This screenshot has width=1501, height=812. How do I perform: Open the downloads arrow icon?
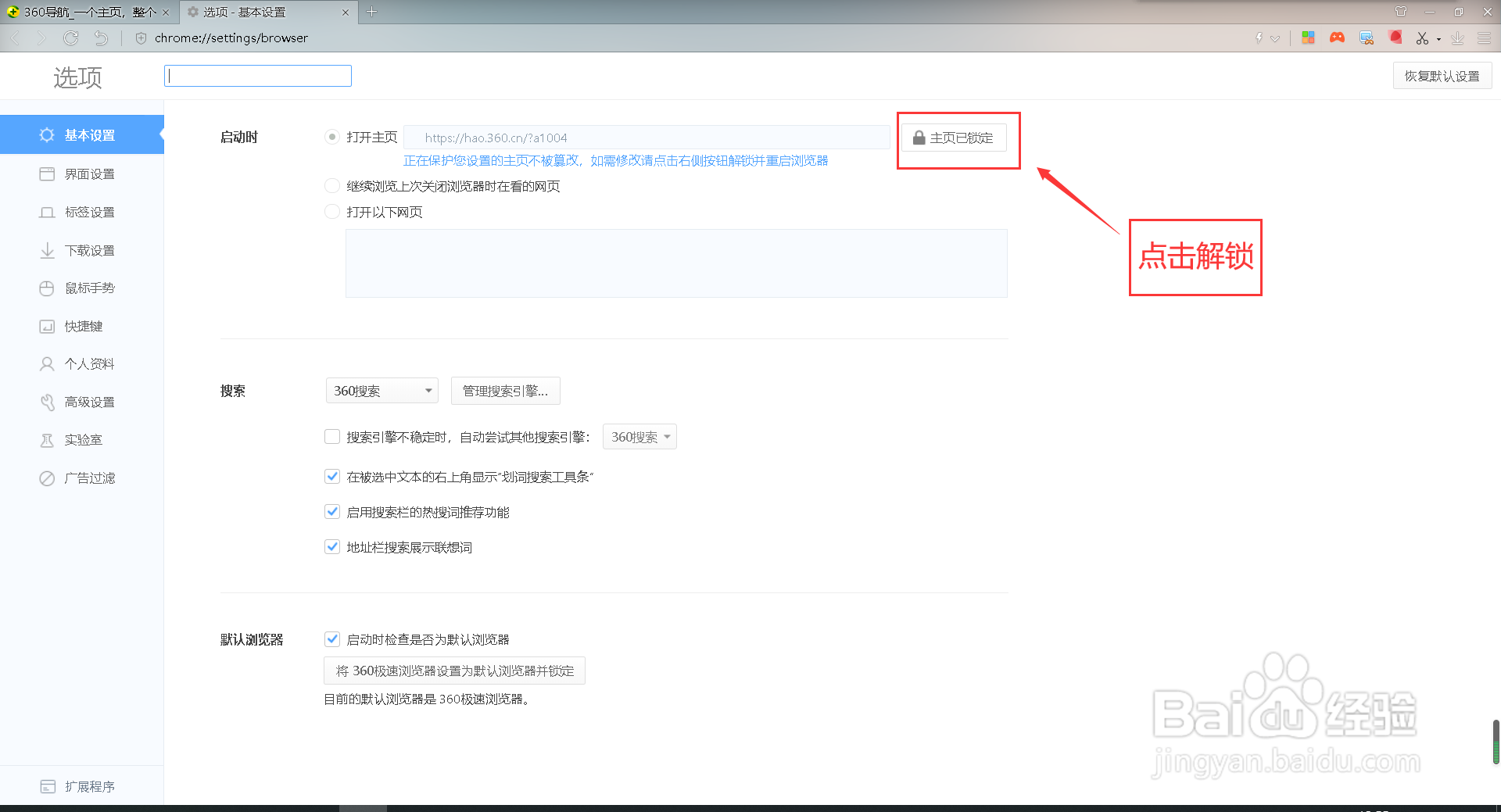click(x=1457, y=38)
